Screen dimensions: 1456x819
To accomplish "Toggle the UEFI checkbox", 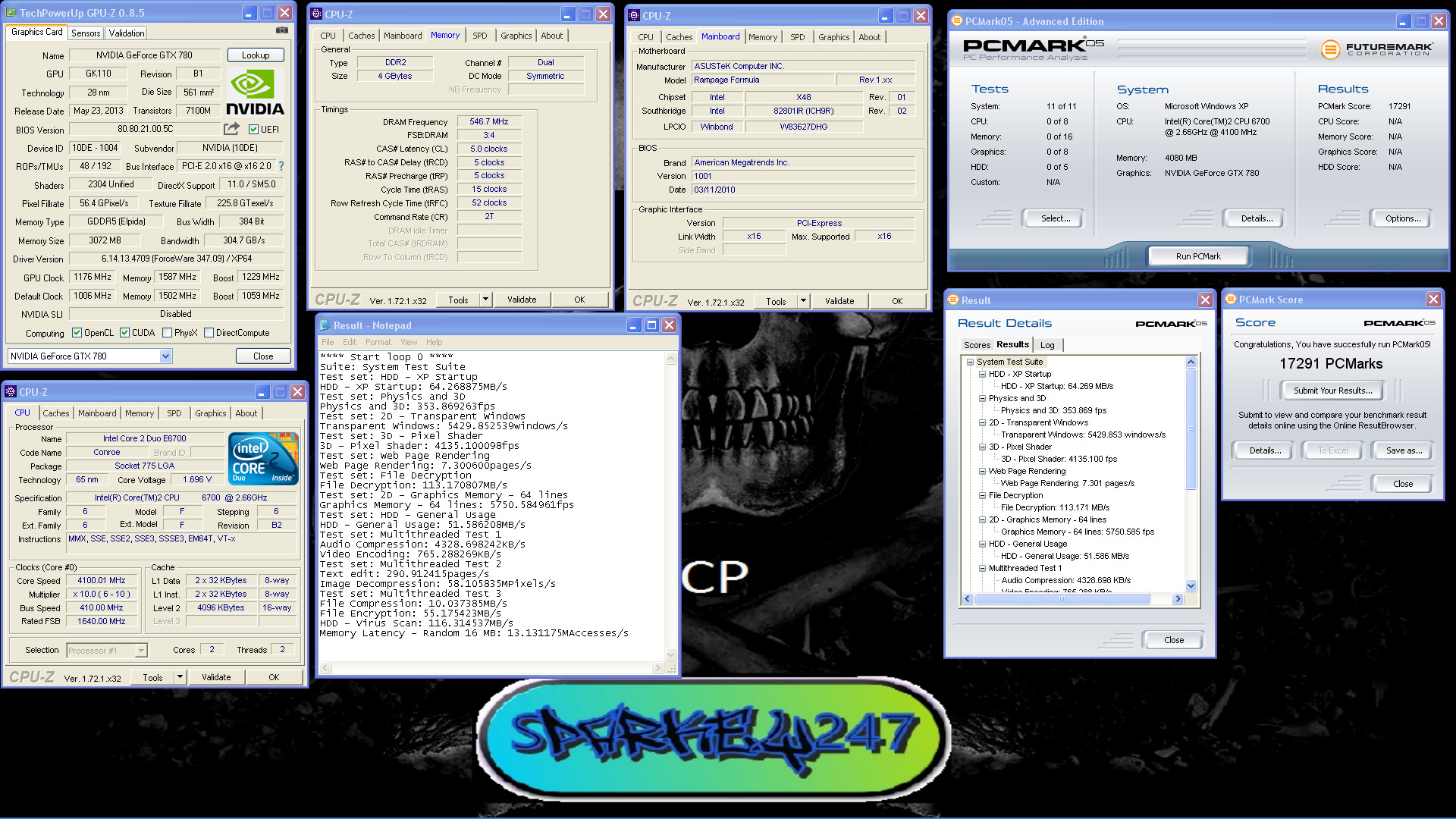I will (253, 130).
